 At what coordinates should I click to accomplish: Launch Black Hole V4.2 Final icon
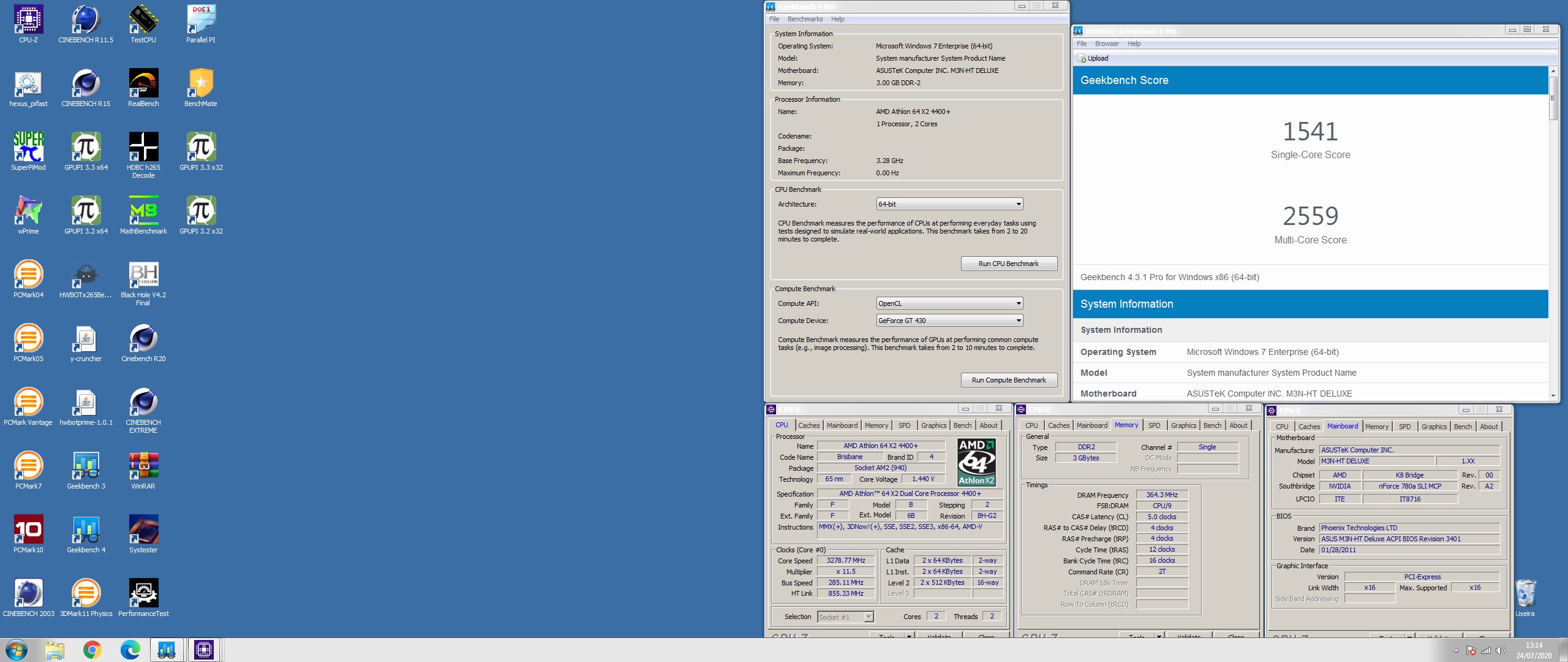tap(143, 283)
